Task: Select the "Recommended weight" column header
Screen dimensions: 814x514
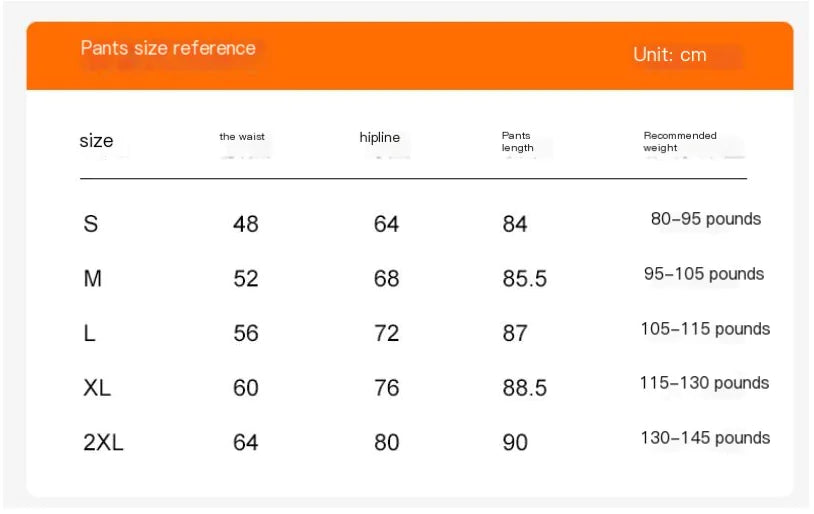Action: pyautogui.click(x=680, y=142)
